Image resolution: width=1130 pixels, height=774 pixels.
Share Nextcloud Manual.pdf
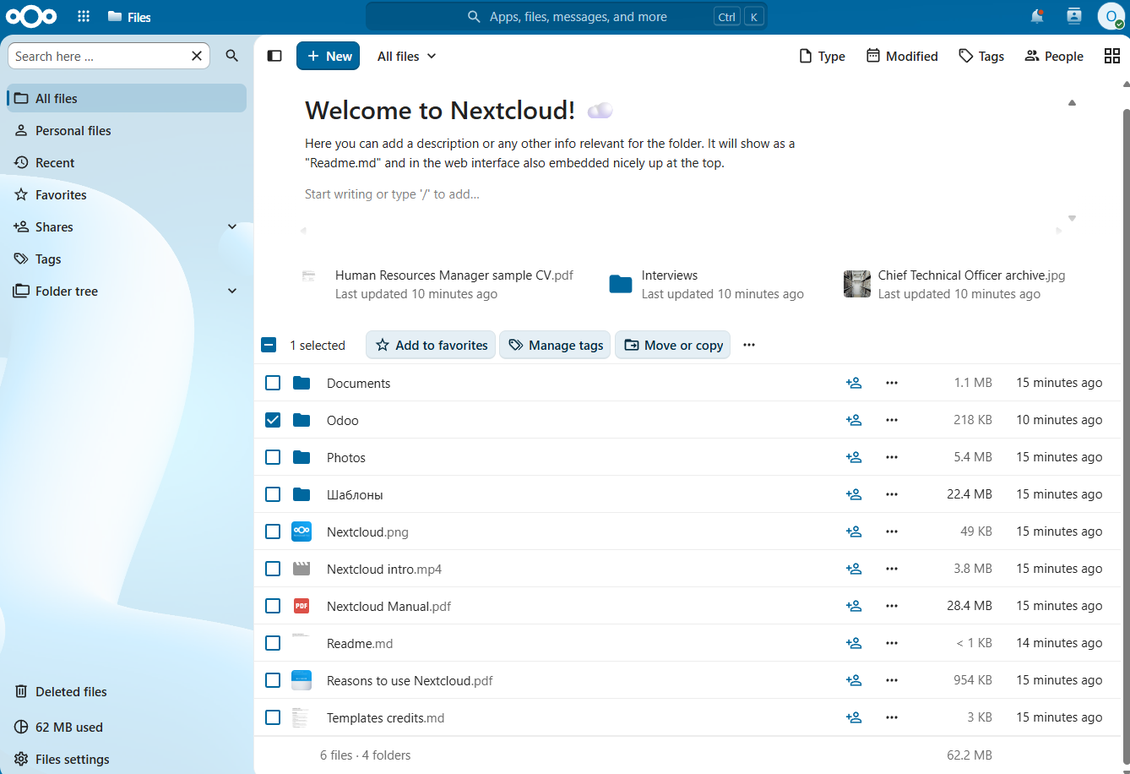[x=853, y=606]
